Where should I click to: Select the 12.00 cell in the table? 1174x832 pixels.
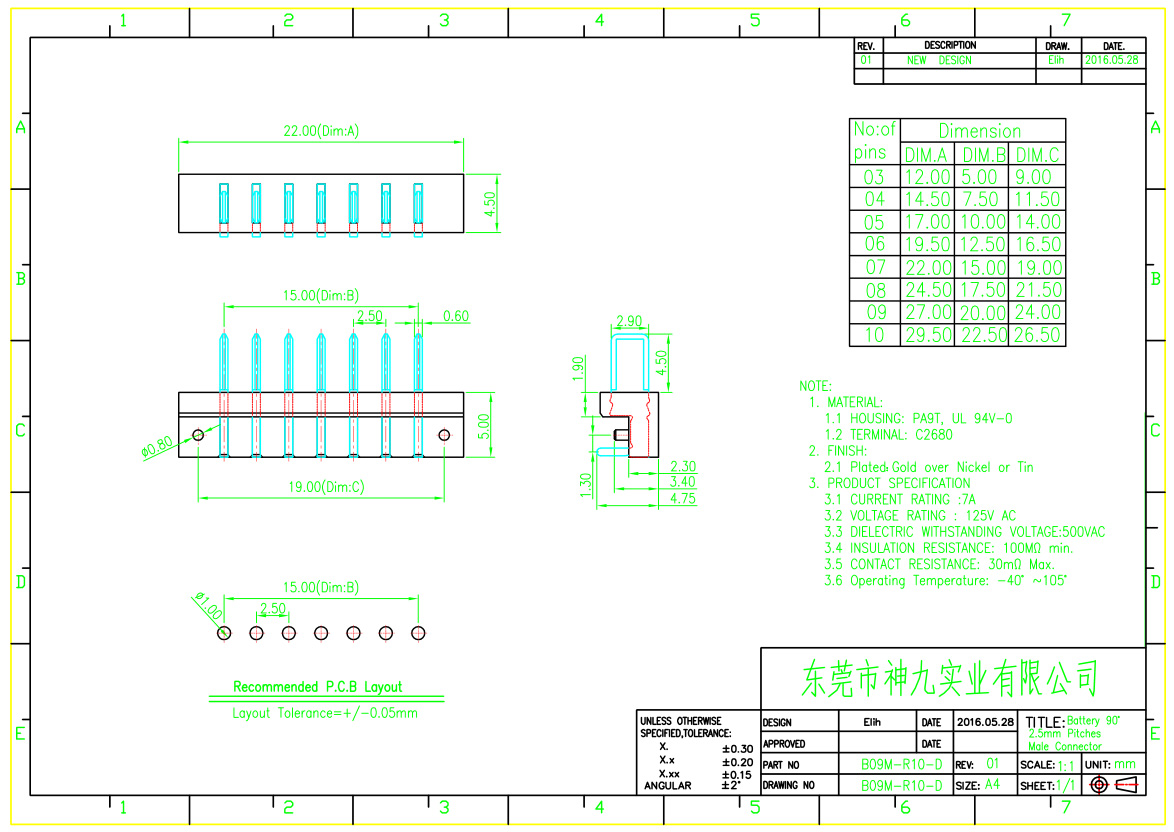pos(928,177)
